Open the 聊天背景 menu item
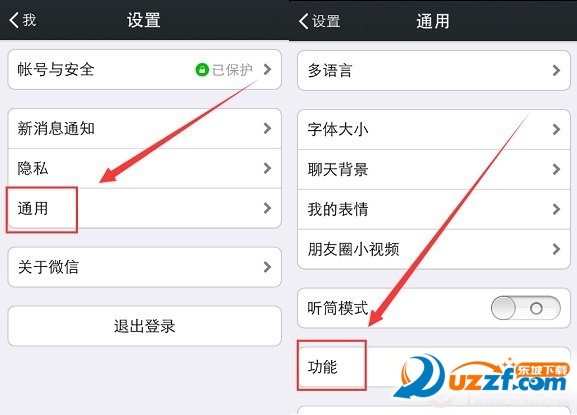577x415 pixels. (x=434, y=170)
